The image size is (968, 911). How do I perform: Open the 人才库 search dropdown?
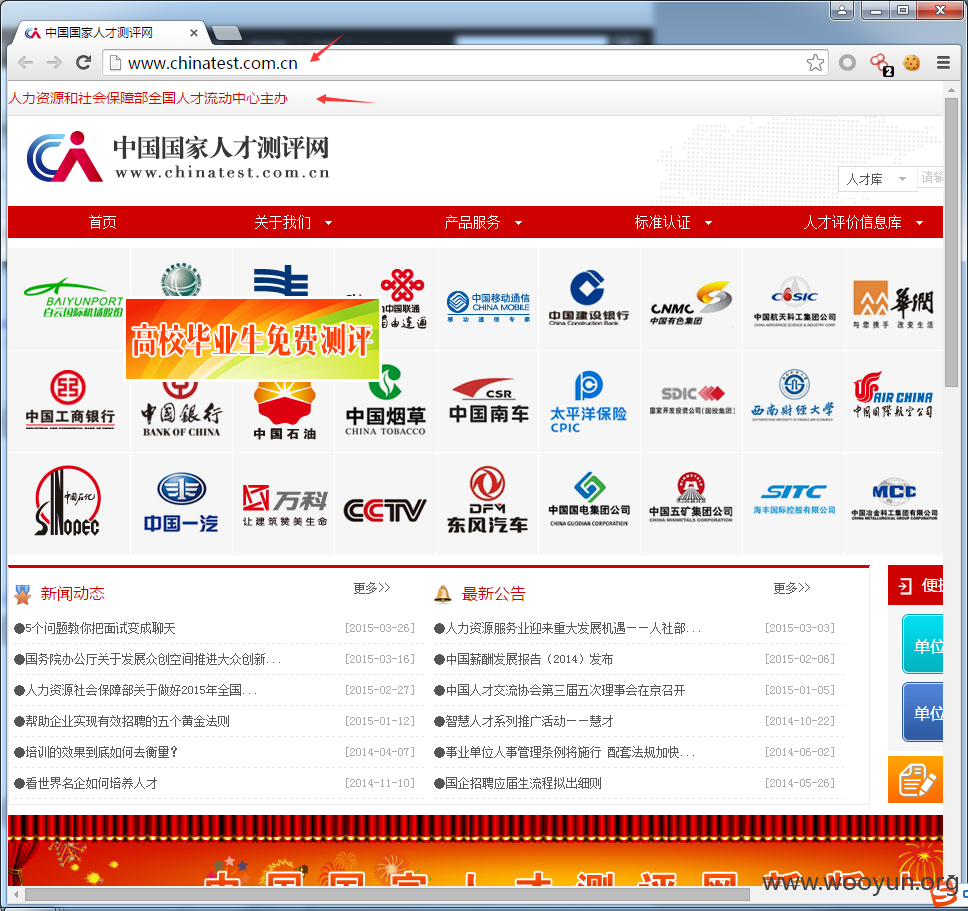pyautogui.click(x=877, y=179)
